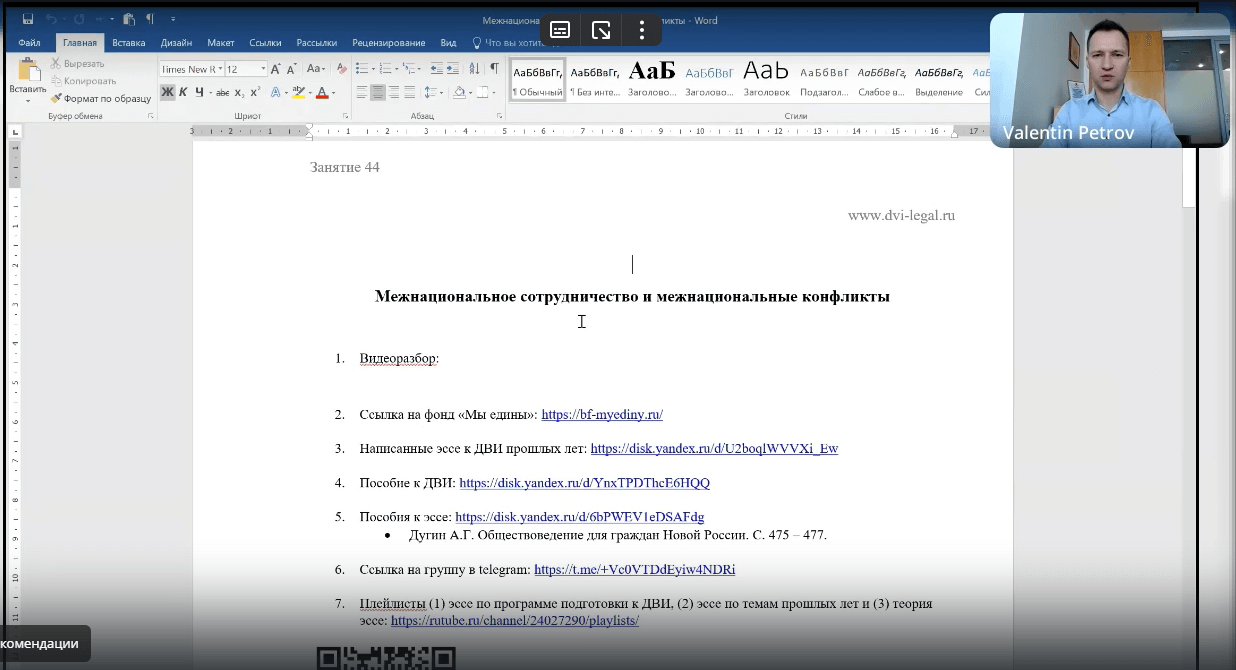
Task: Open the change case dropdown
Action: point(318,68)
